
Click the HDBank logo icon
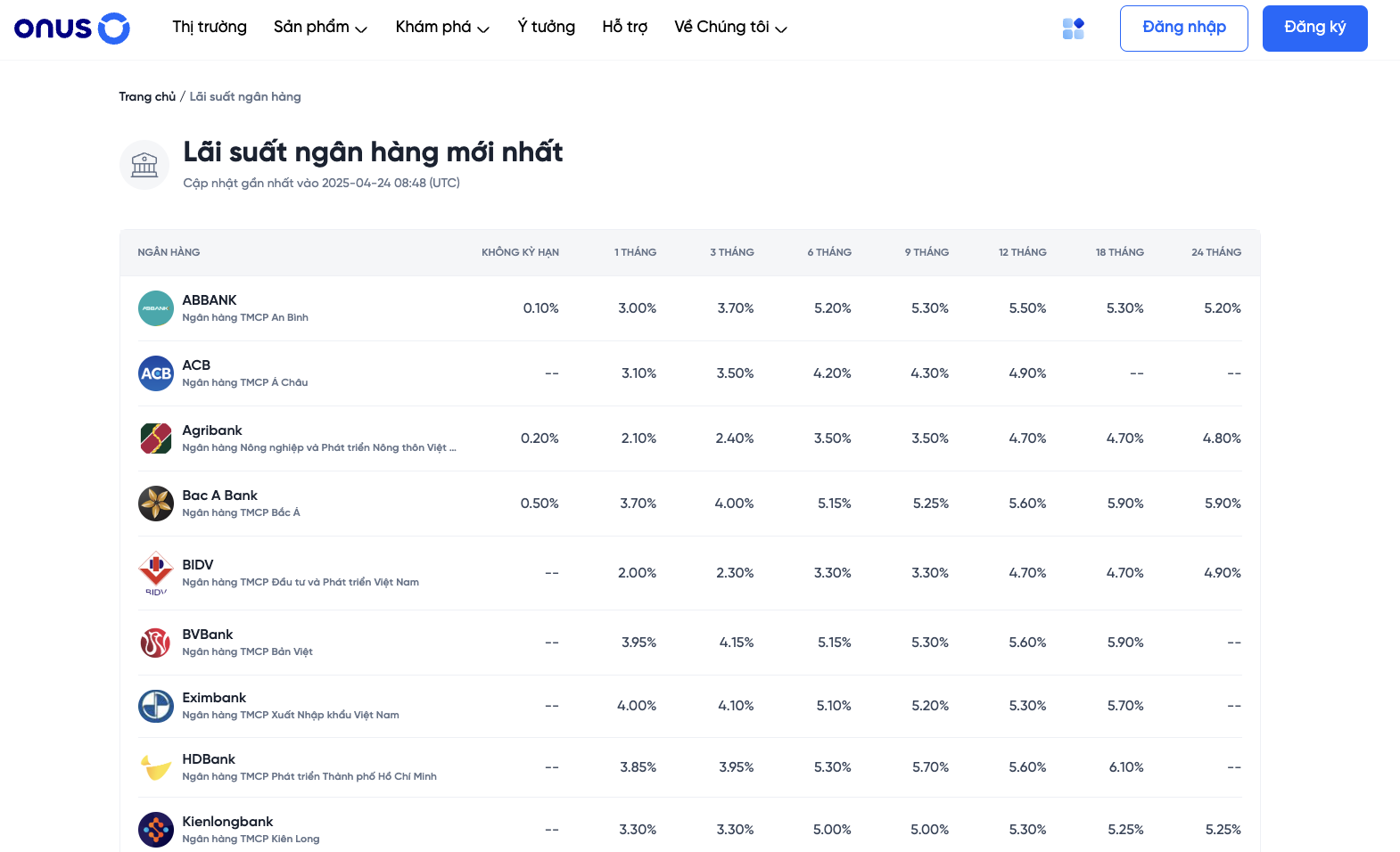(156, 767)
